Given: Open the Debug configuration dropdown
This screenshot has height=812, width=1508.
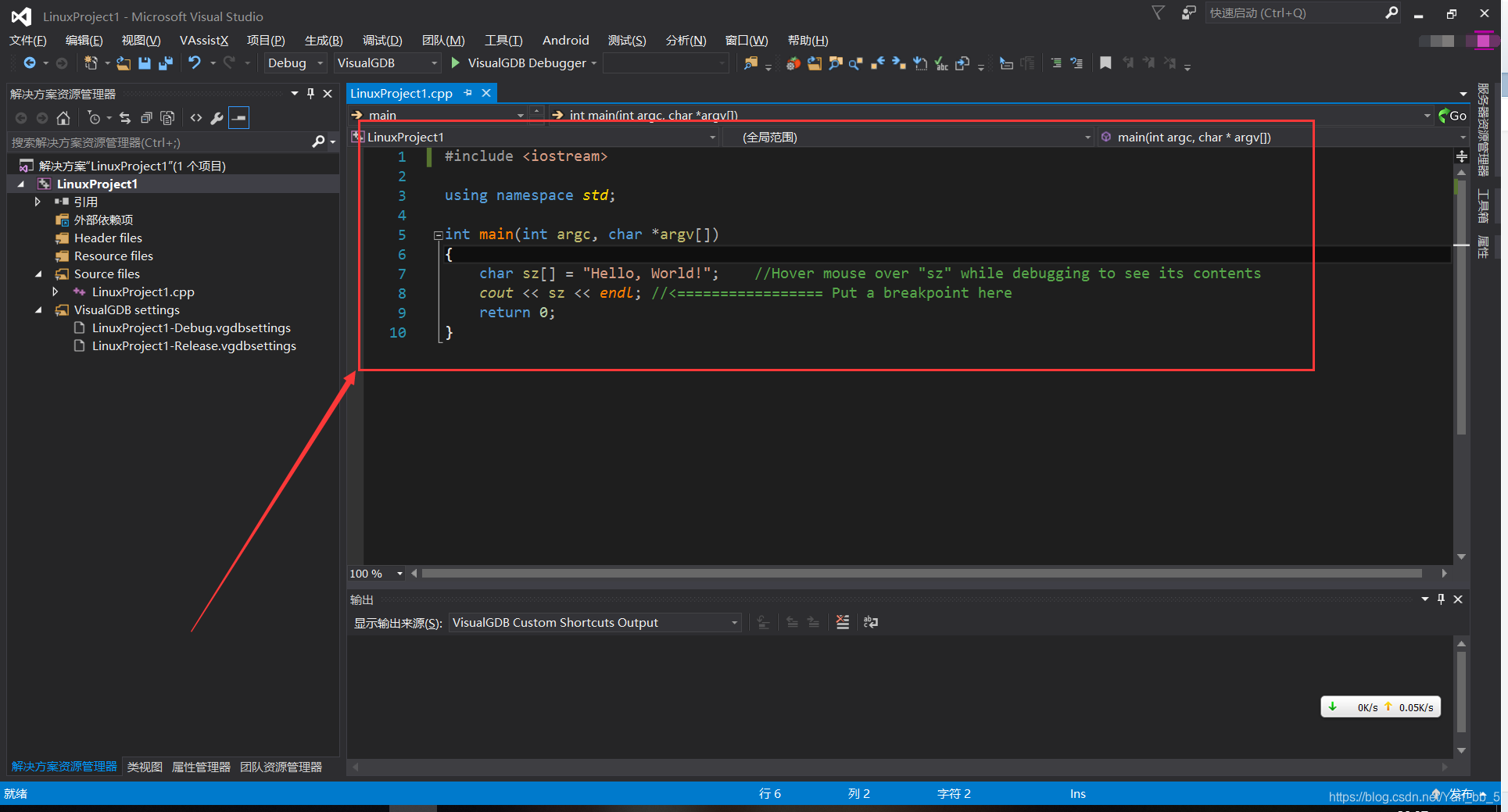Looking at the screenshot, I should 295,63.
